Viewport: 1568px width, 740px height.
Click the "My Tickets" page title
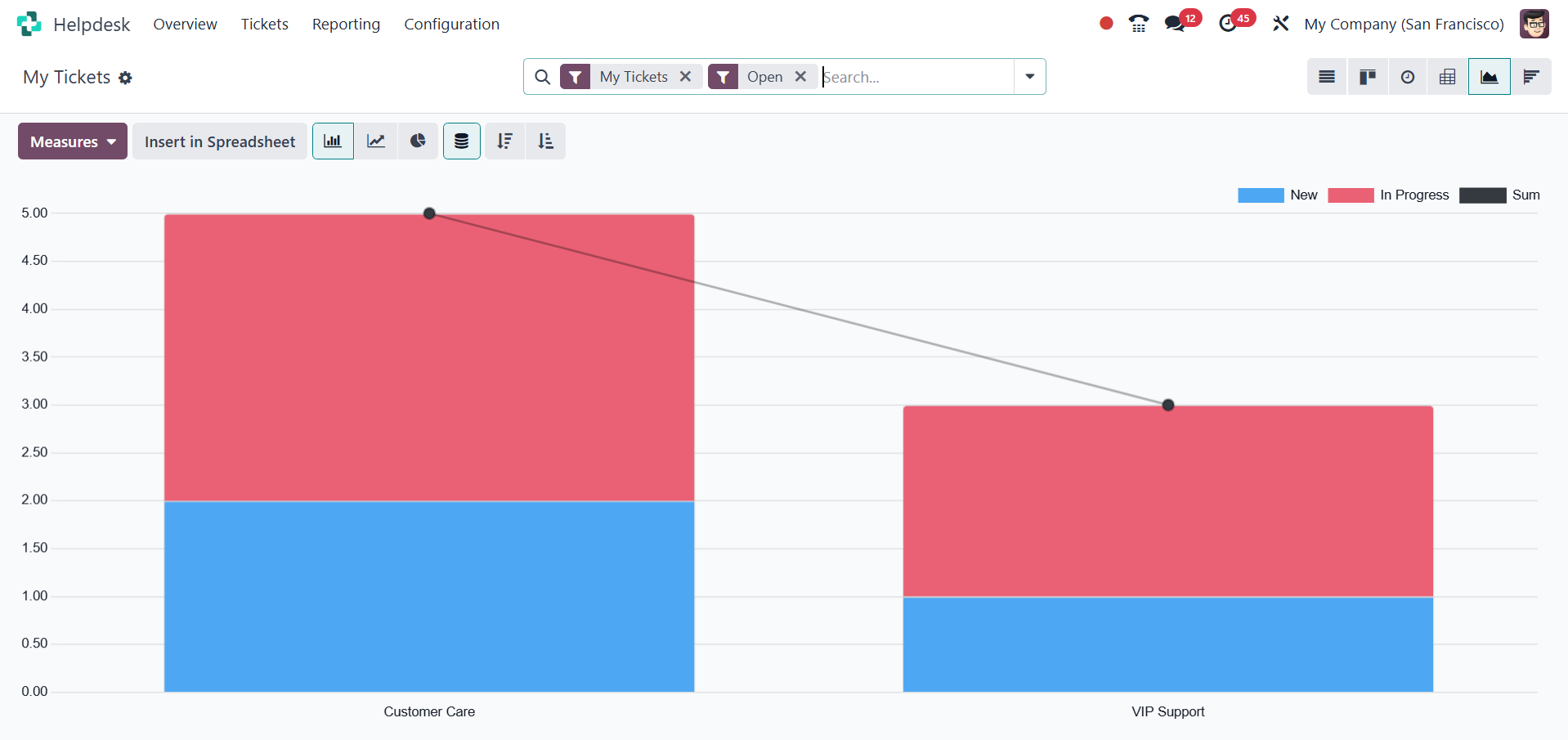[67, 78]
